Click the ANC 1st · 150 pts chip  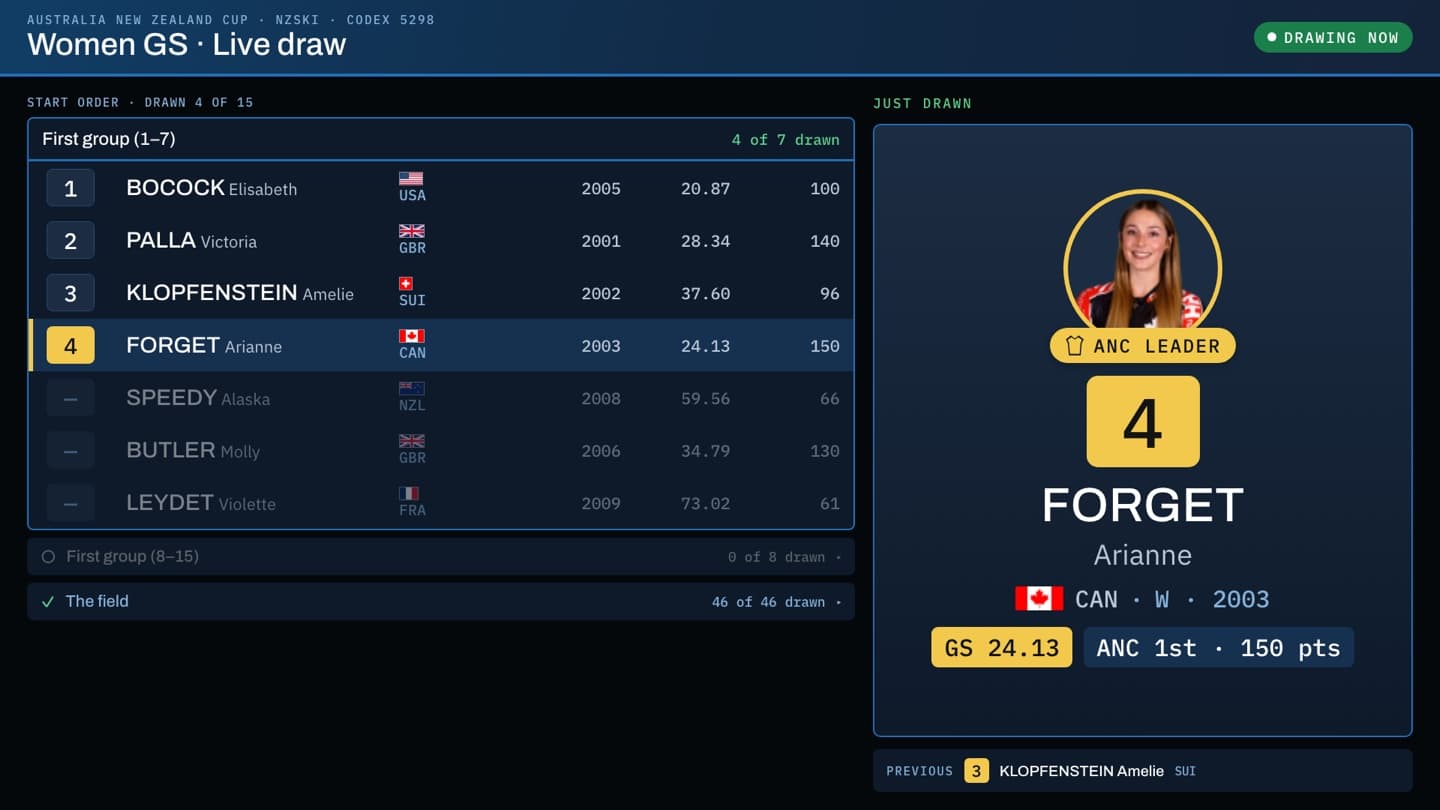click(x=1218, y=647)
